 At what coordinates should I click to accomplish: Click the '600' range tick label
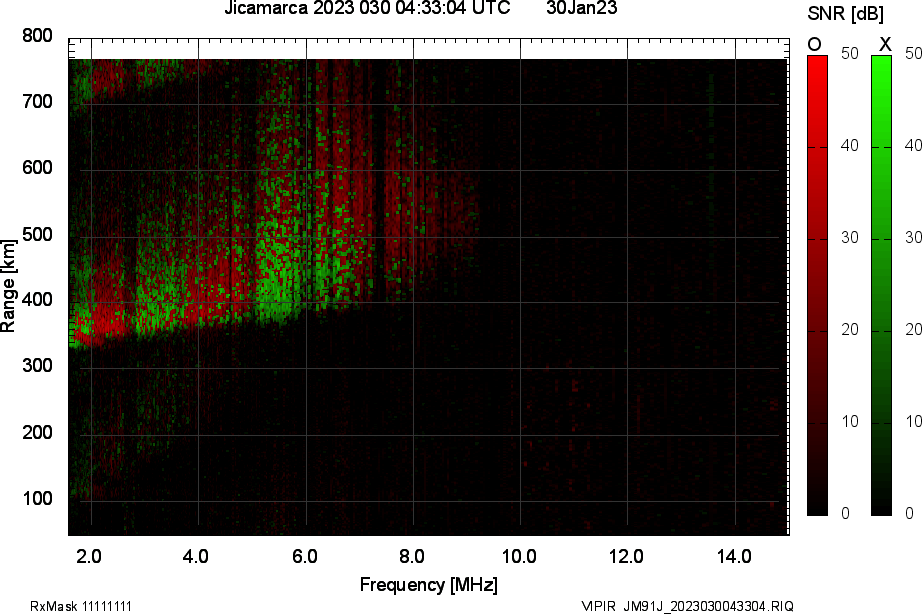37,168
